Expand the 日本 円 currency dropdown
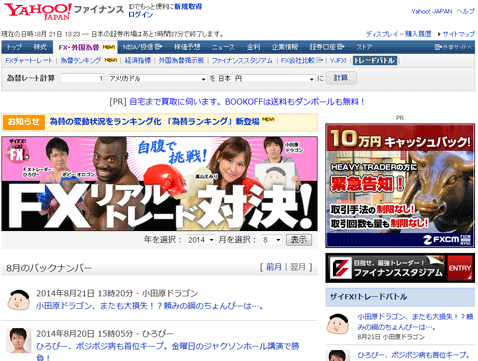The height and width of the screenshot is (361, 478). [266, 79]
